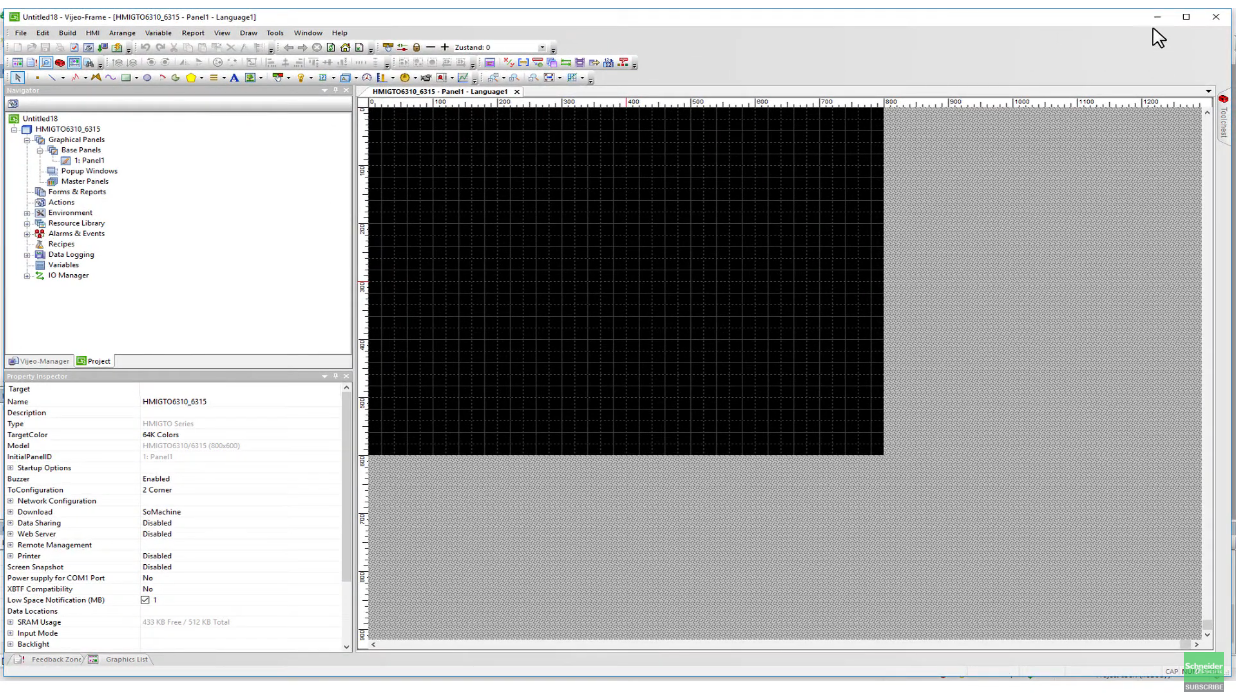Open the HMI menu

pyautogui.click(x=93, y=33)
